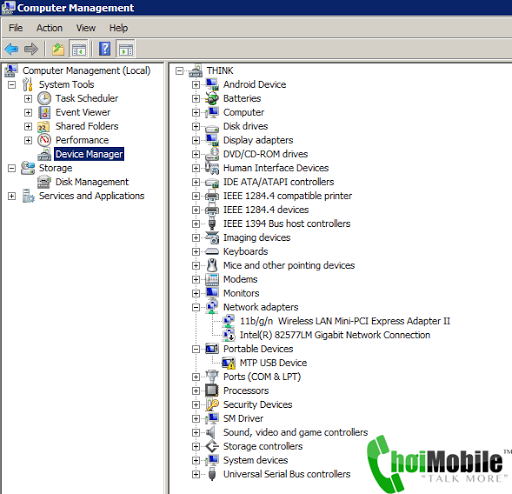The width and height of the screenshot is (512, 494).
Task: Expand the Display adapters category
Action: point(196,140)
